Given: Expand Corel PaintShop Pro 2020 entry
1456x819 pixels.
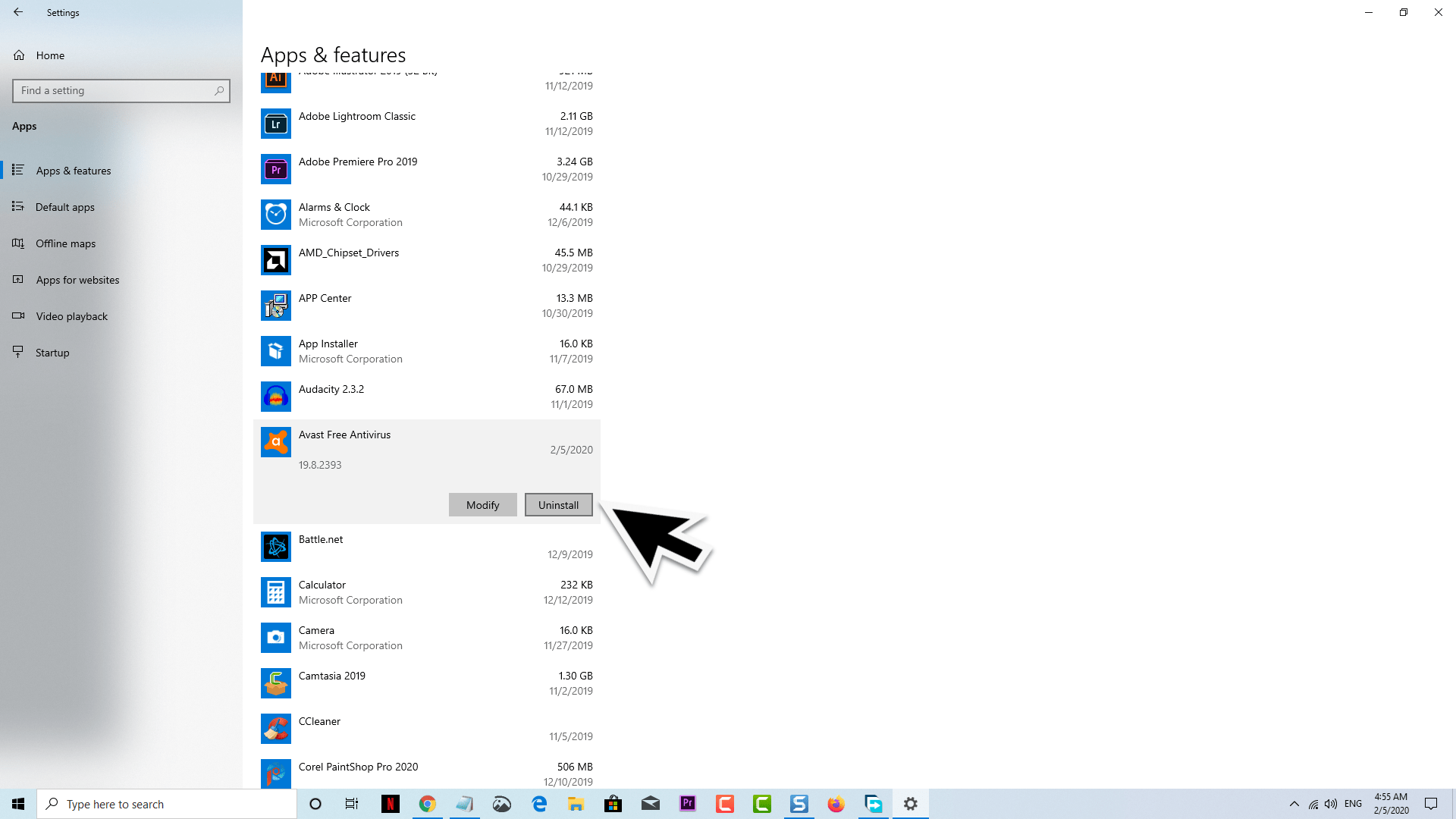Looking at the screenshot, I should point(426,773).
